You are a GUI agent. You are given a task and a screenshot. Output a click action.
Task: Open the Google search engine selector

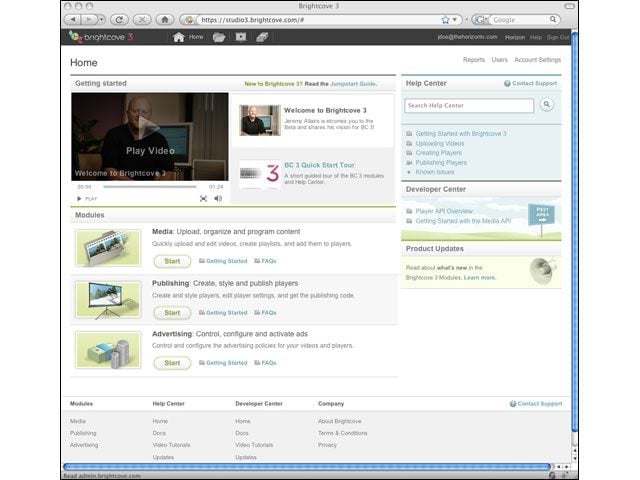click(x=481, y=20)
